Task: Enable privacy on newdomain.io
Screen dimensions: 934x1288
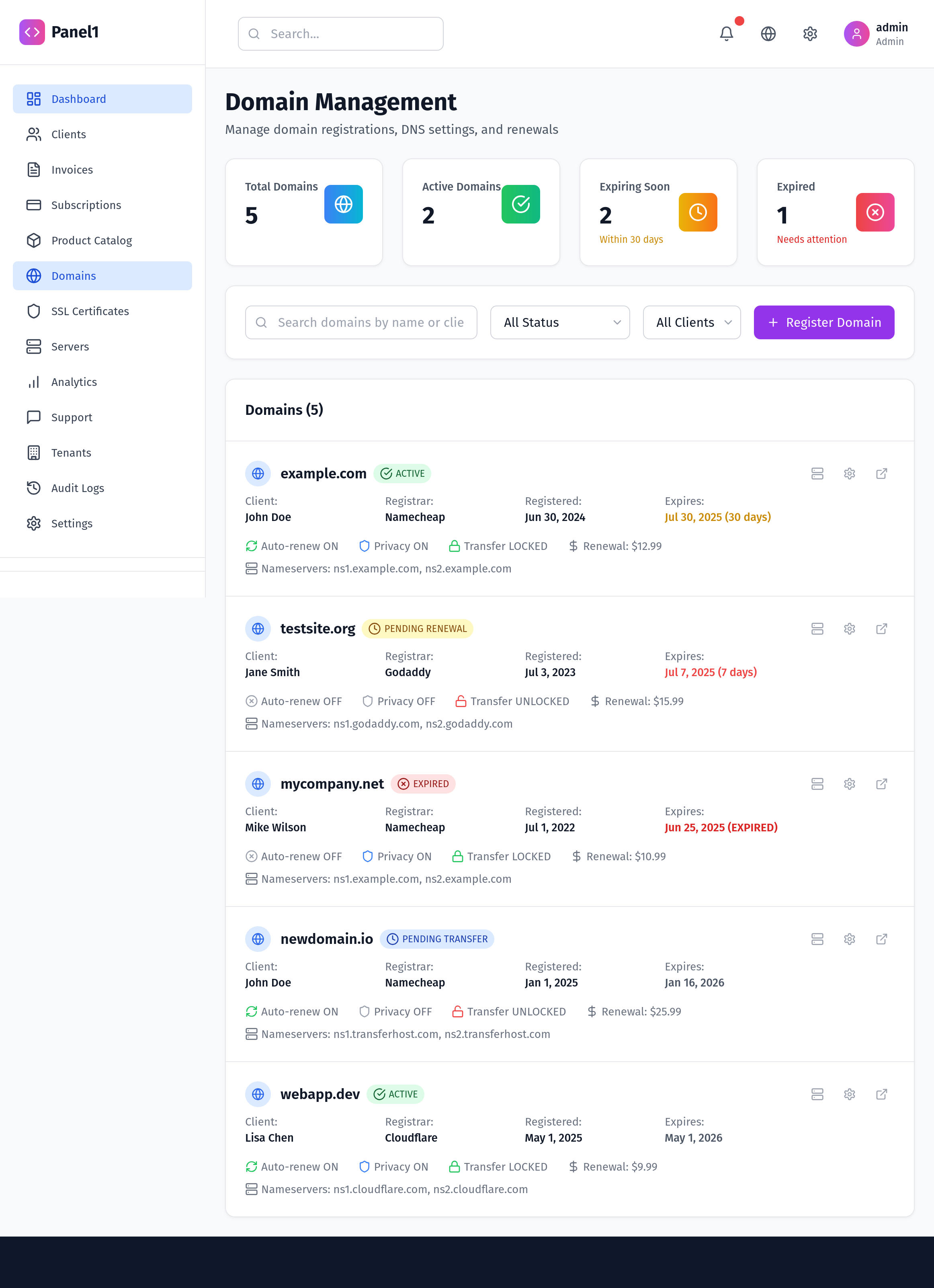Action: 395,1011
